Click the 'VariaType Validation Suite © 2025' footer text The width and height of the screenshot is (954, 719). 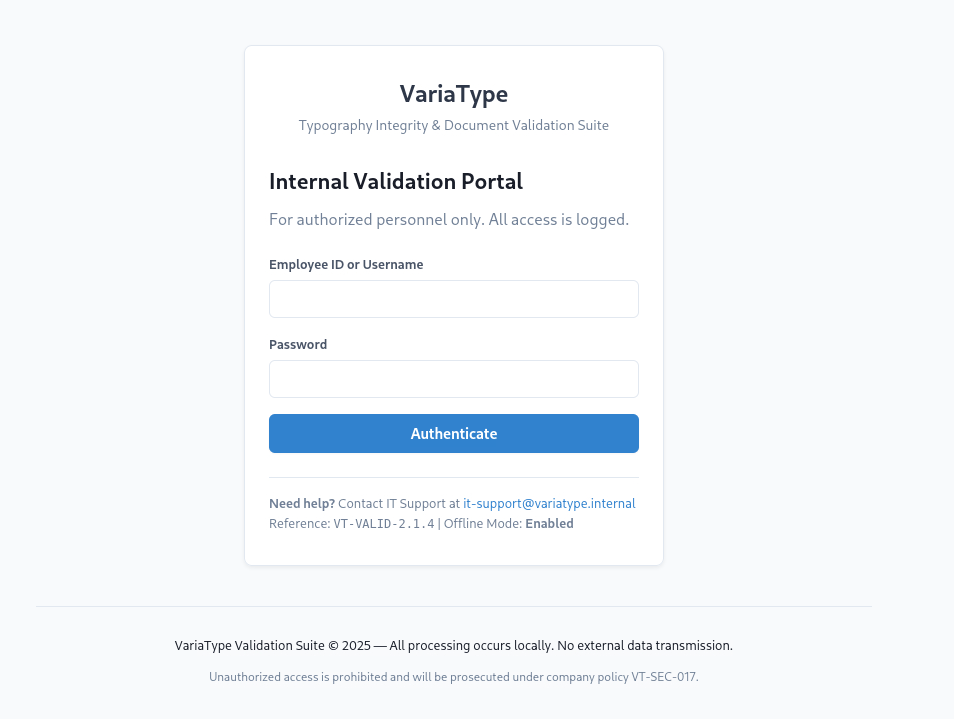pos(272,646)
